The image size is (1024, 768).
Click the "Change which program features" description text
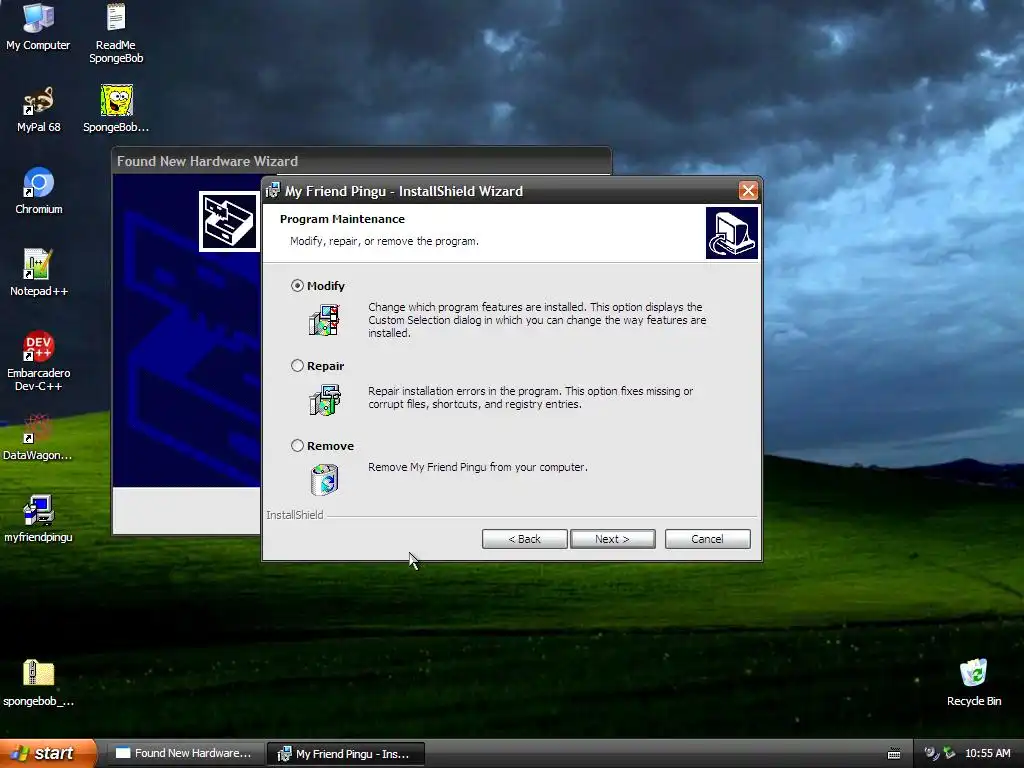[537, 320]
